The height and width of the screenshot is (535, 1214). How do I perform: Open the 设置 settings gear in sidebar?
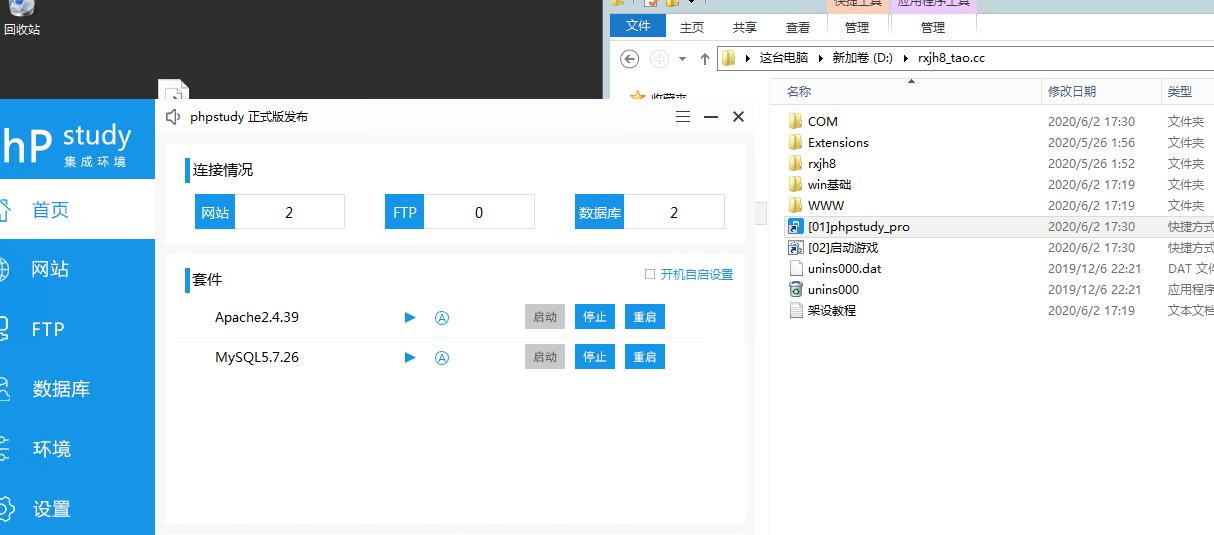pyautogui.click(x=50, y=509)
